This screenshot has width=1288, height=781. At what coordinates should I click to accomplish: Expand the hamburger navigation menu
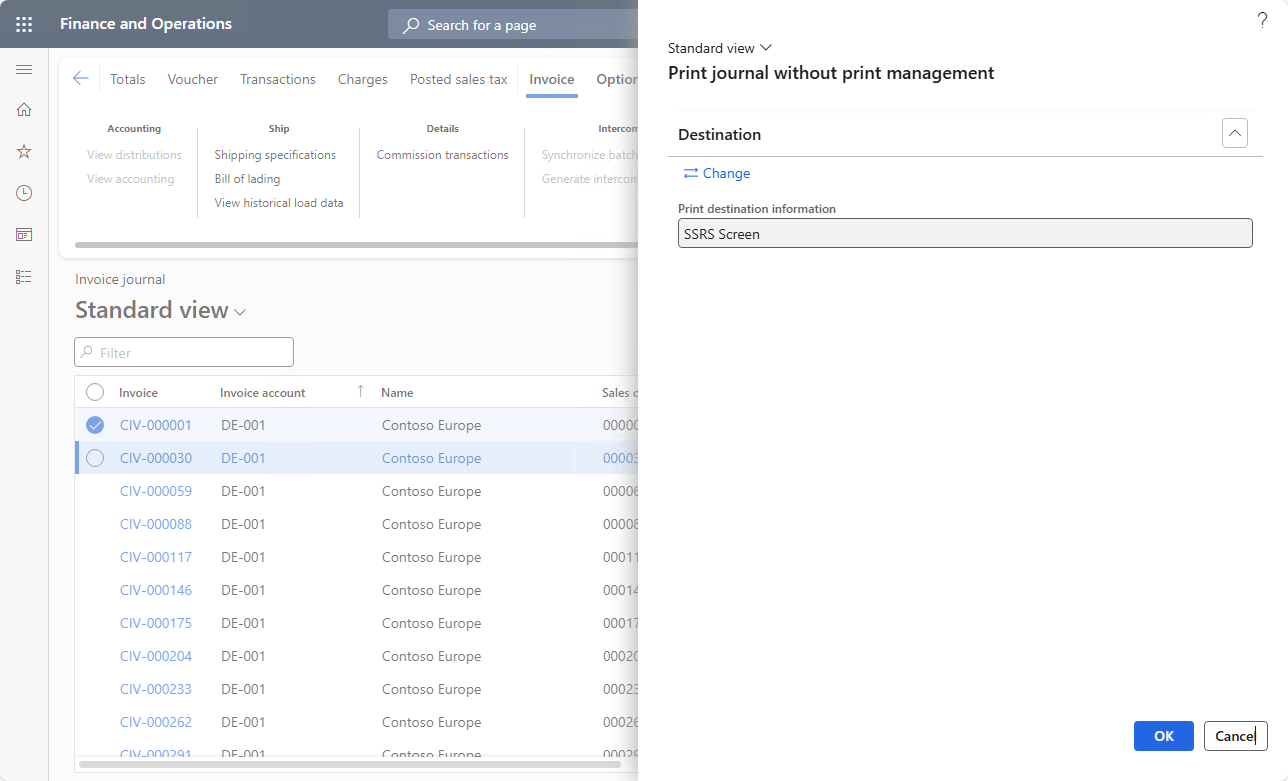point(24,69)
